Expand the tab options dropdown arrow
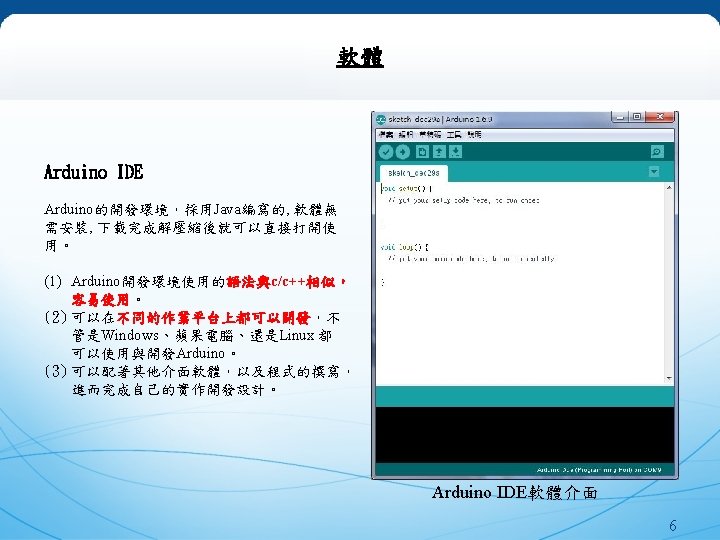Screen dimensions: 720x540 click(654, 172)
